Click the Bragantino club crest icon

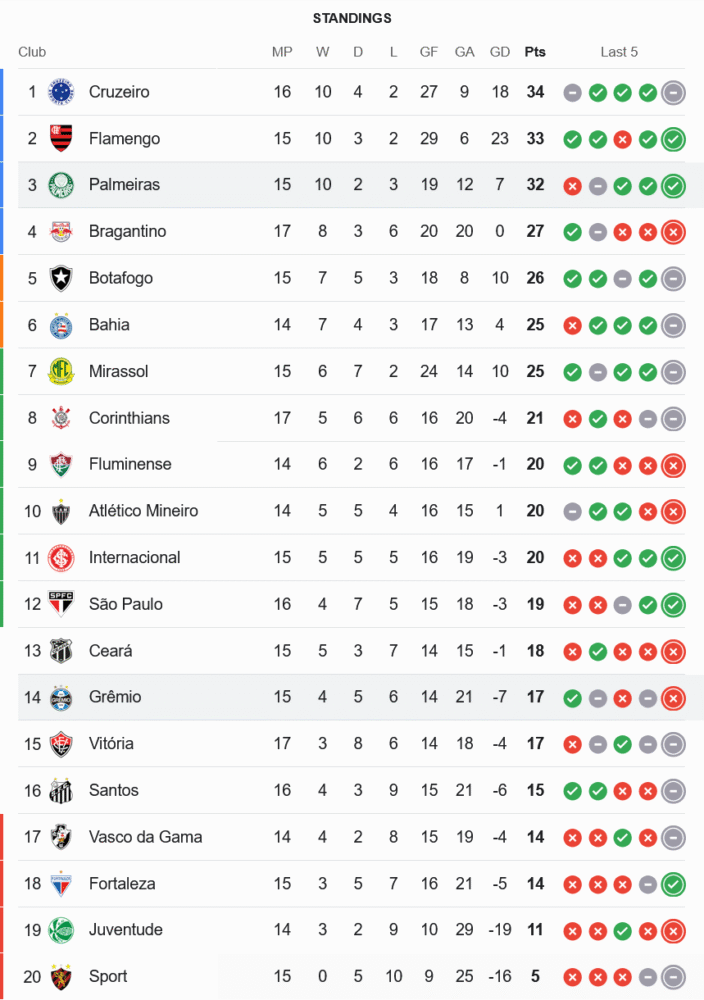pos(62,232)
